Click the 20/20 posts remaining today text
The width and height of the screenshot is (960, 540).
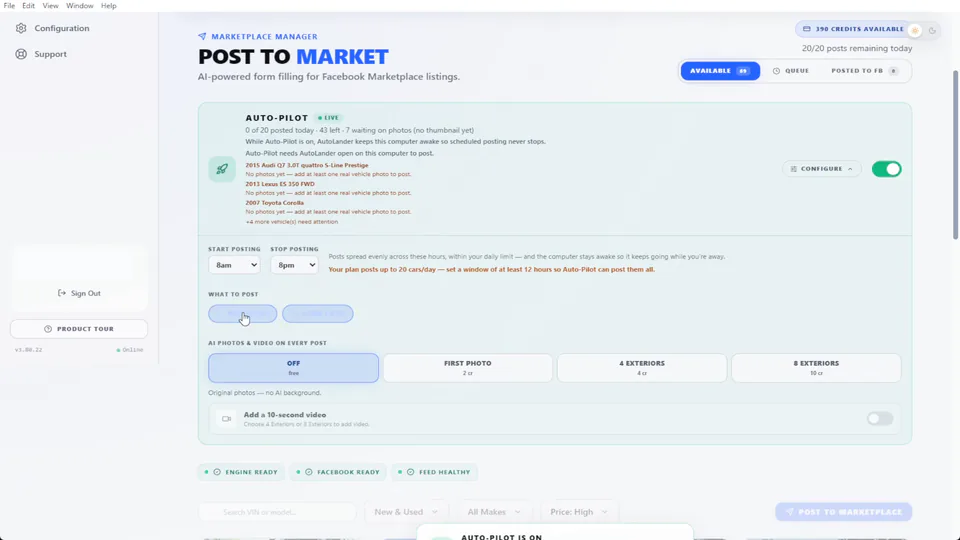[857, 48]
